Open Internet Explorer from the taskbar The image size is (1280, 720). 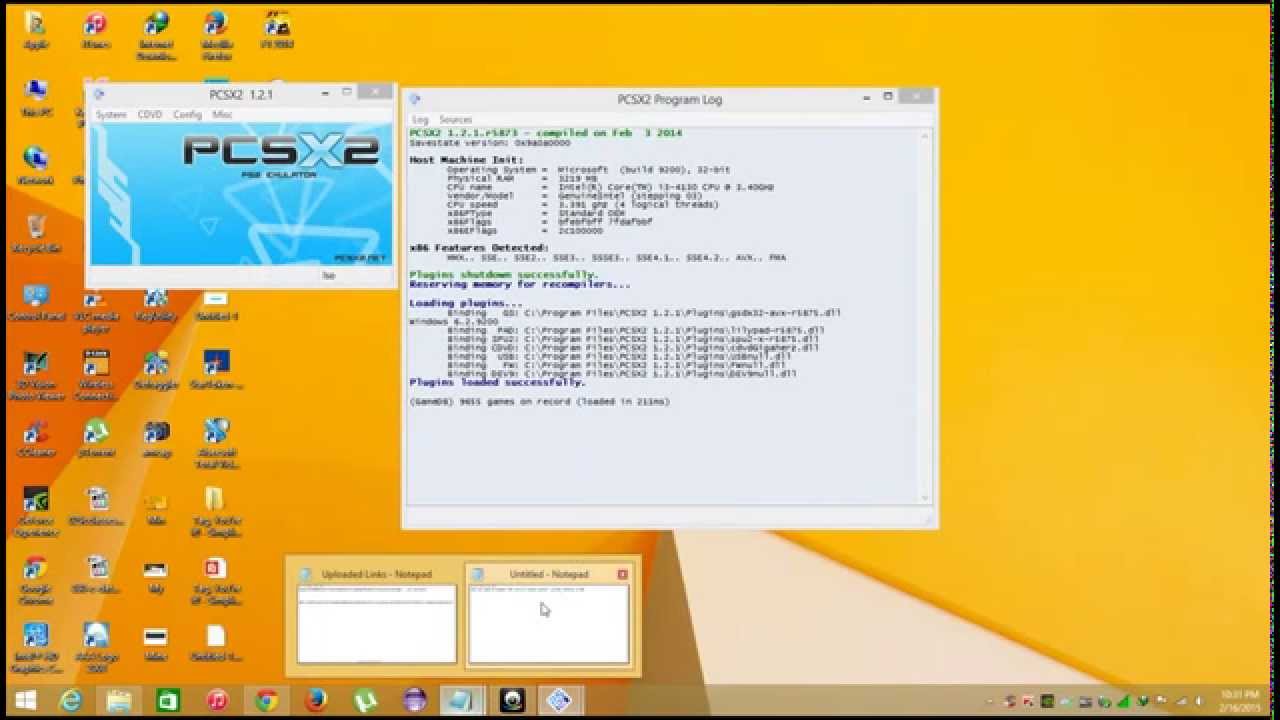tap(72, 700)
